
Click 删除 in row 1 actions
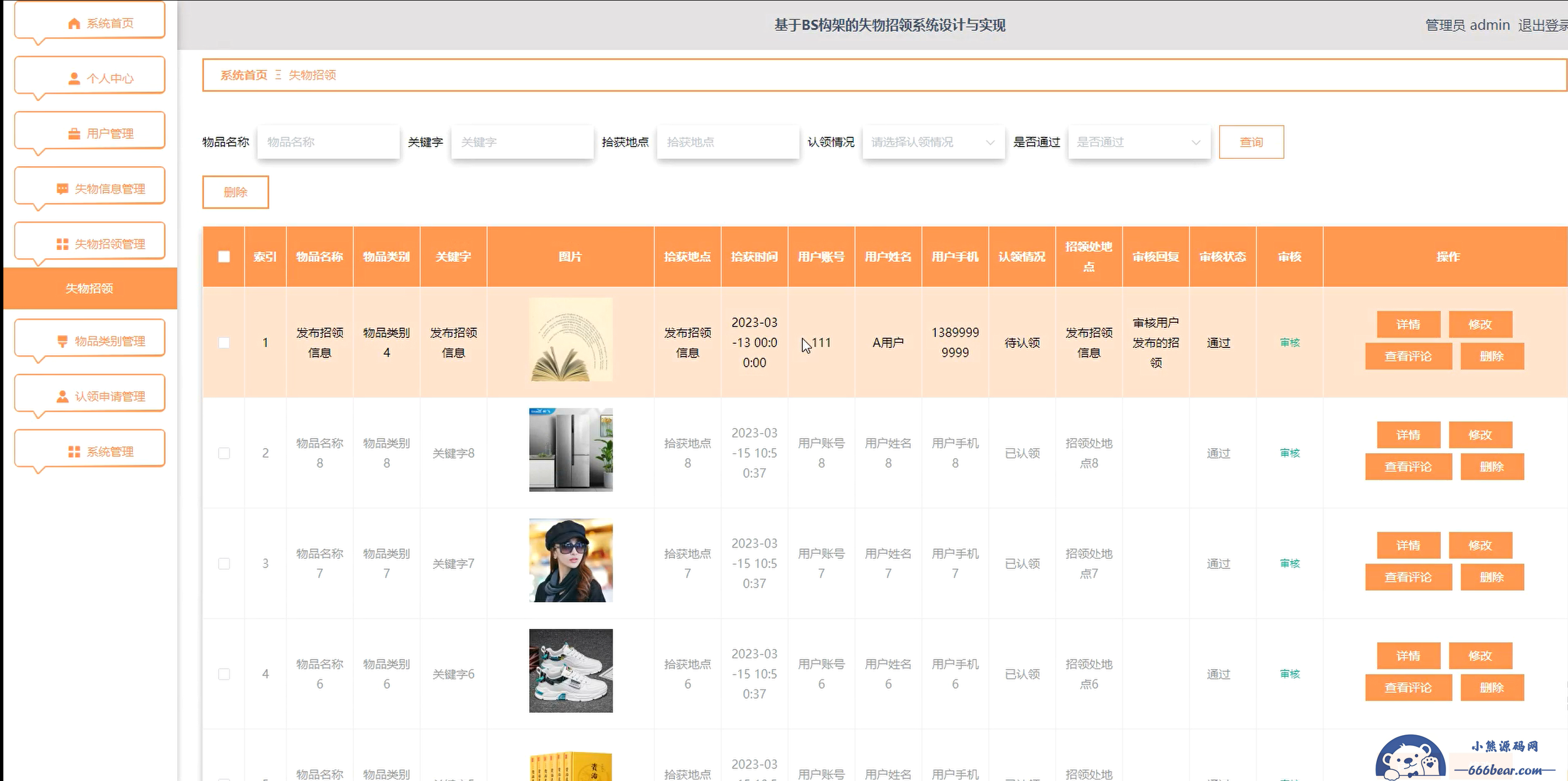[1492, 356]
